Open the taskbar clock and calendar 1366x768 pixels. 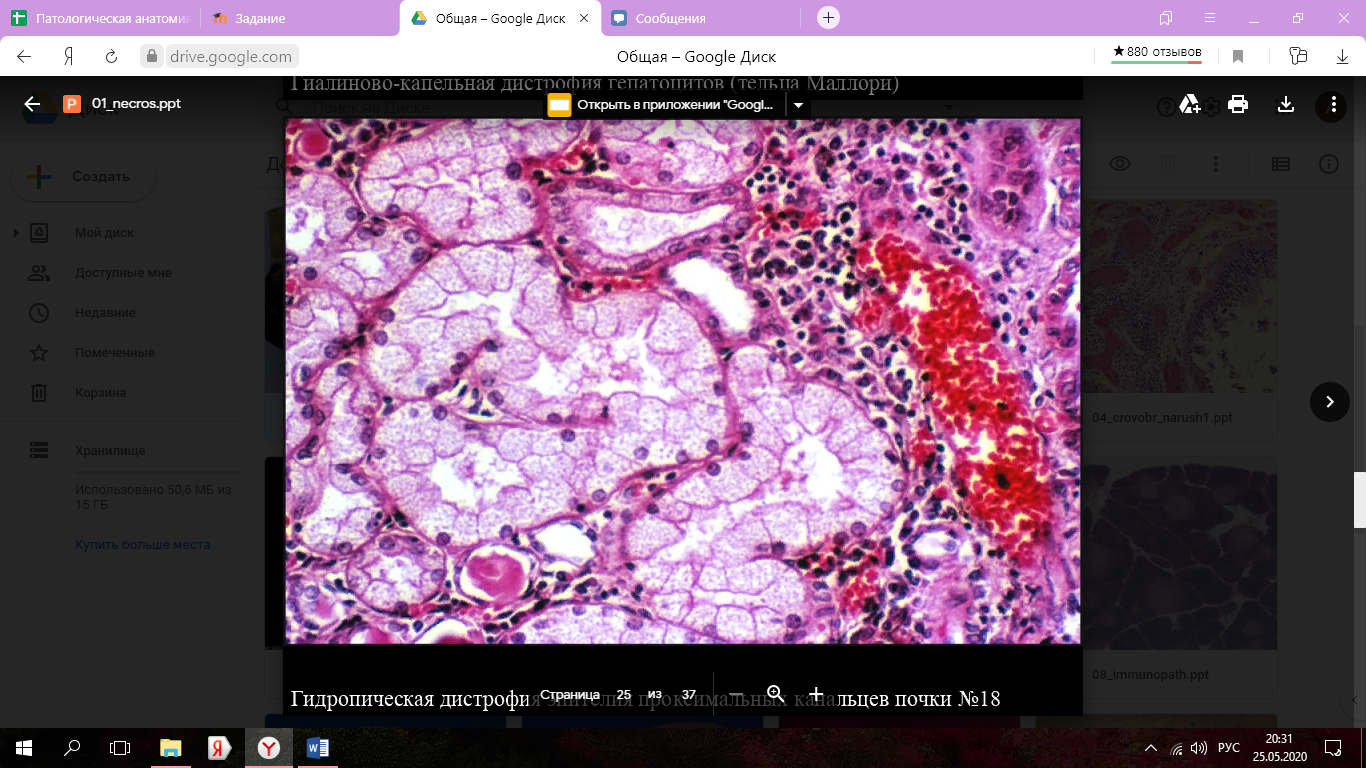(x=1280, y=747)
